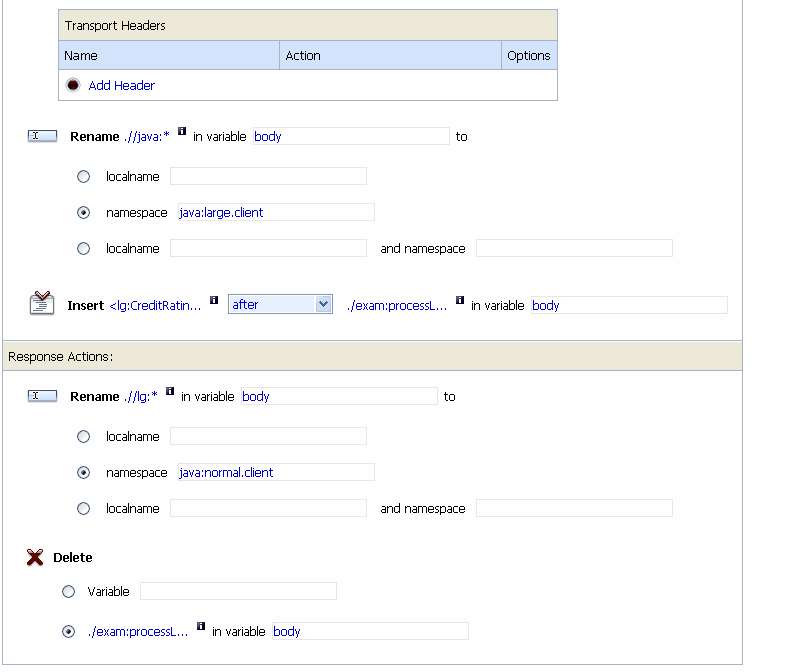Select first localname radio under Rename .//java:*

click(x=83, y=177)
